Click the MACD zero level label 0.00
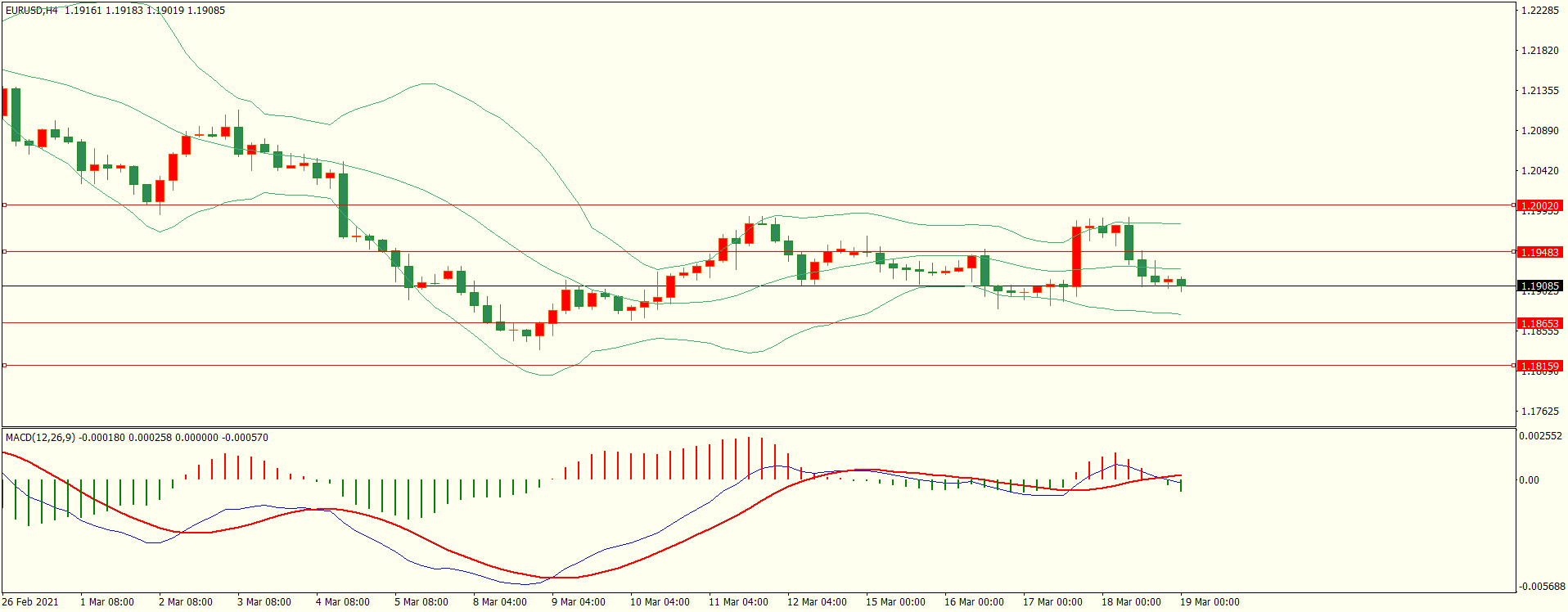 click(x=1529, y=480)
